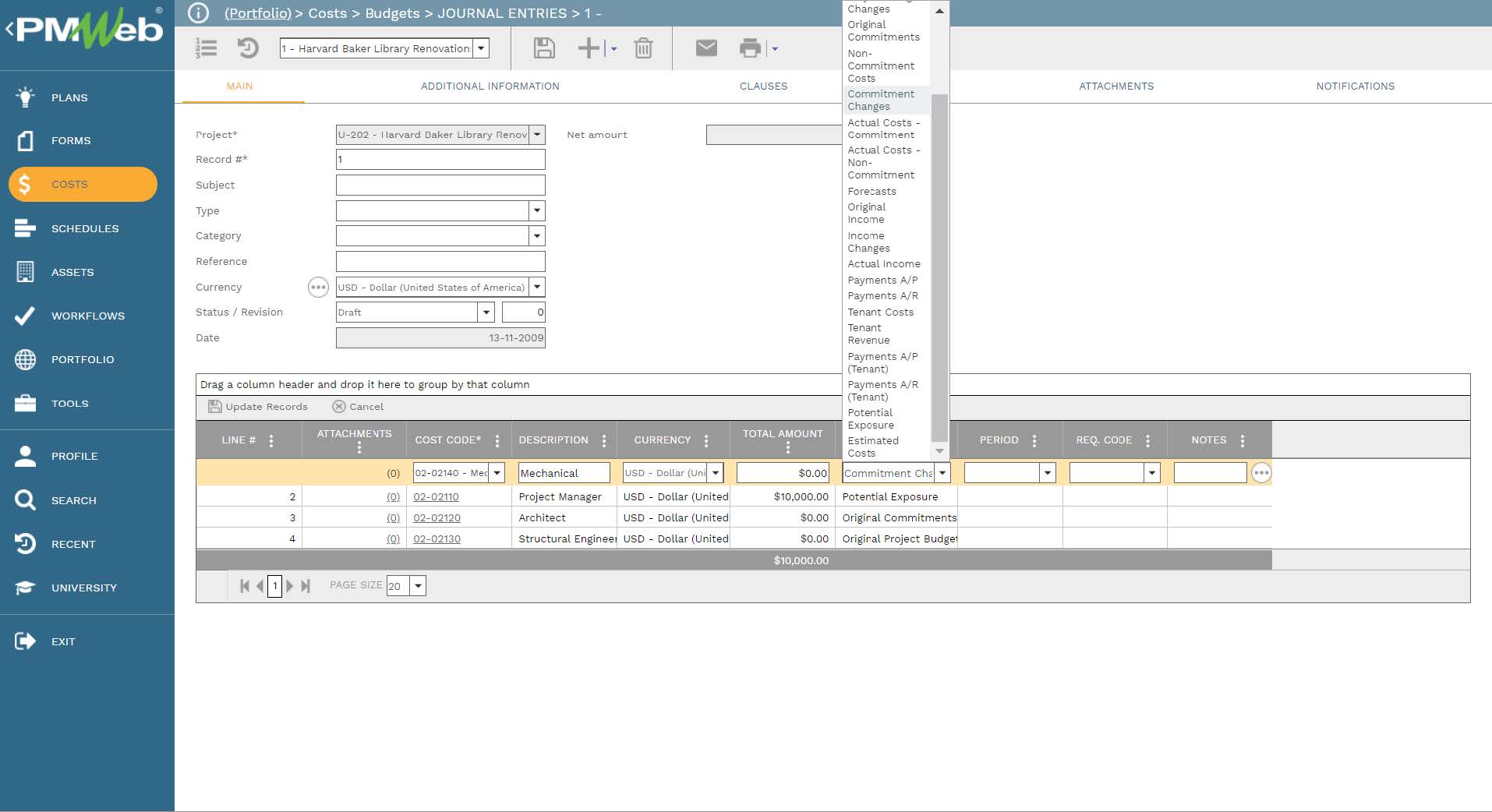Open Portfolio module in sidebar
The height and width of the screenshot is (812, 1492).
[83, 359]
